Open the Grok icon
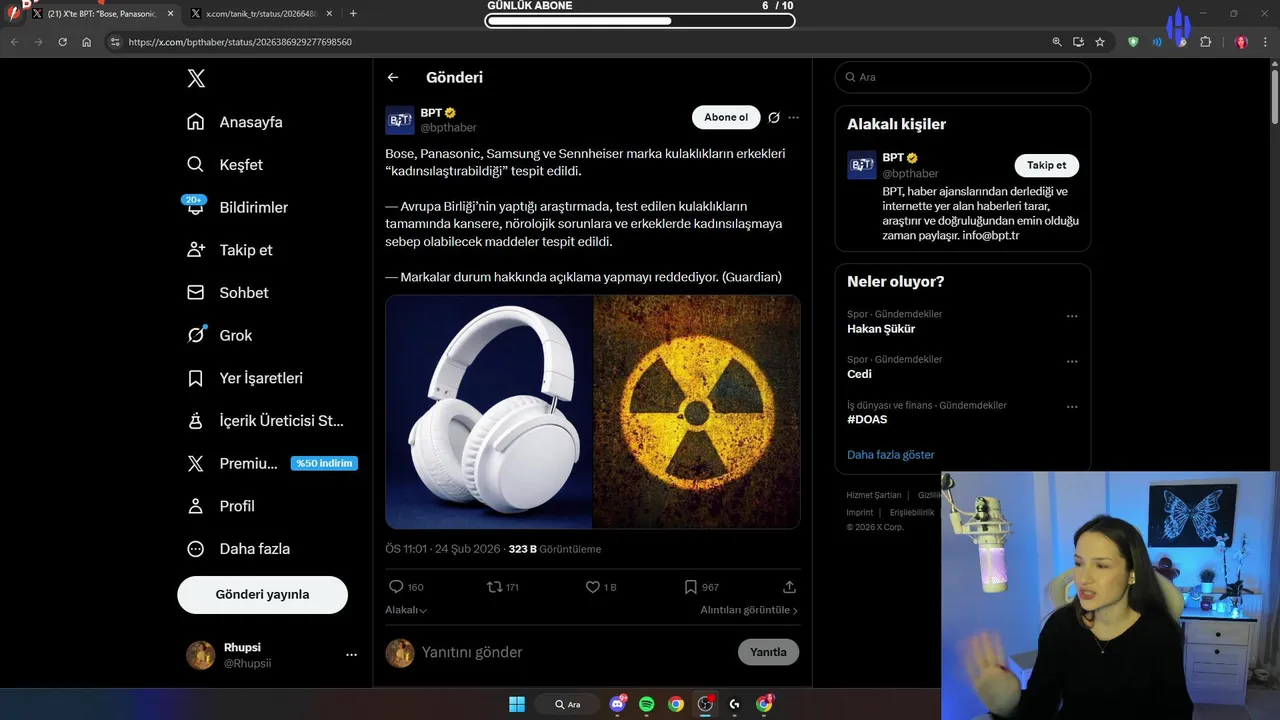The image size is (1280, 720). click(196, 335)
